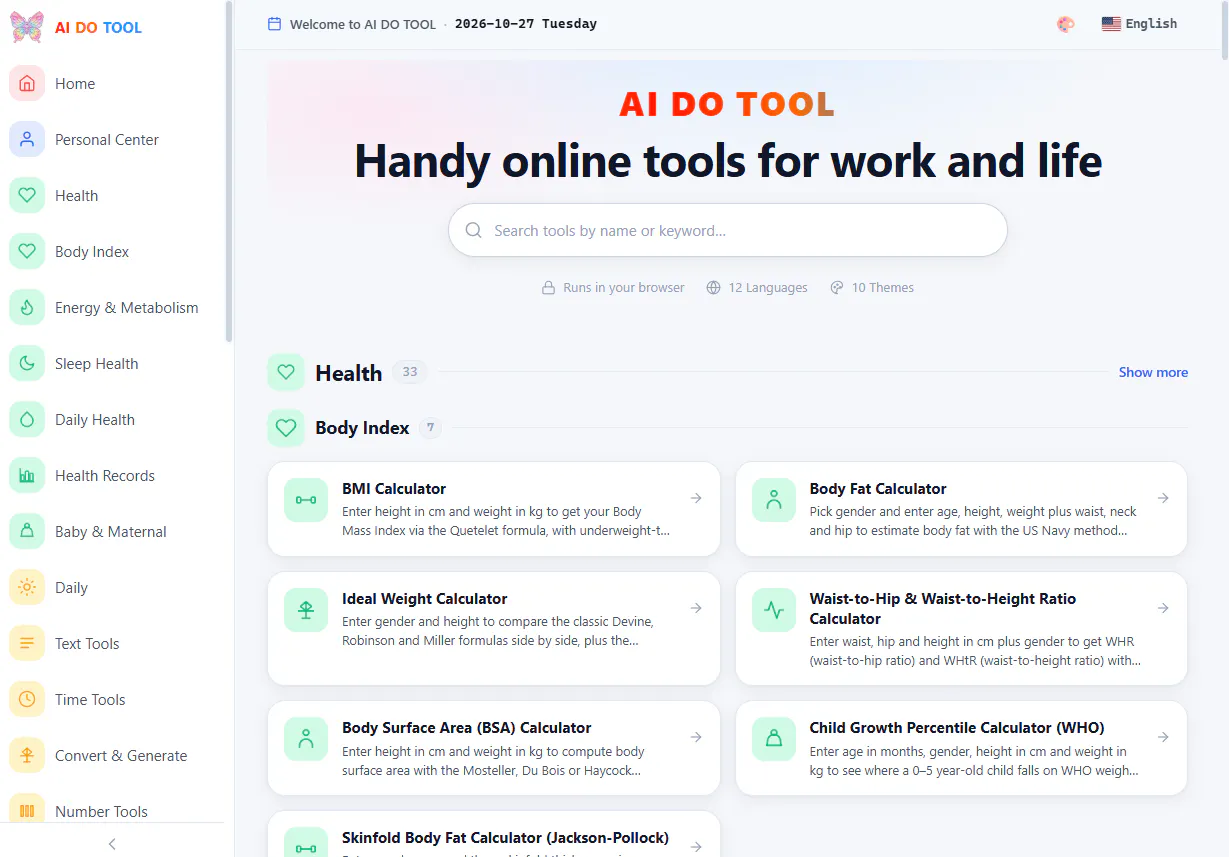Open Body Surface Area Calculator via arrow
The width and height of the screenshot is (1229, 857).
(696, 737)
